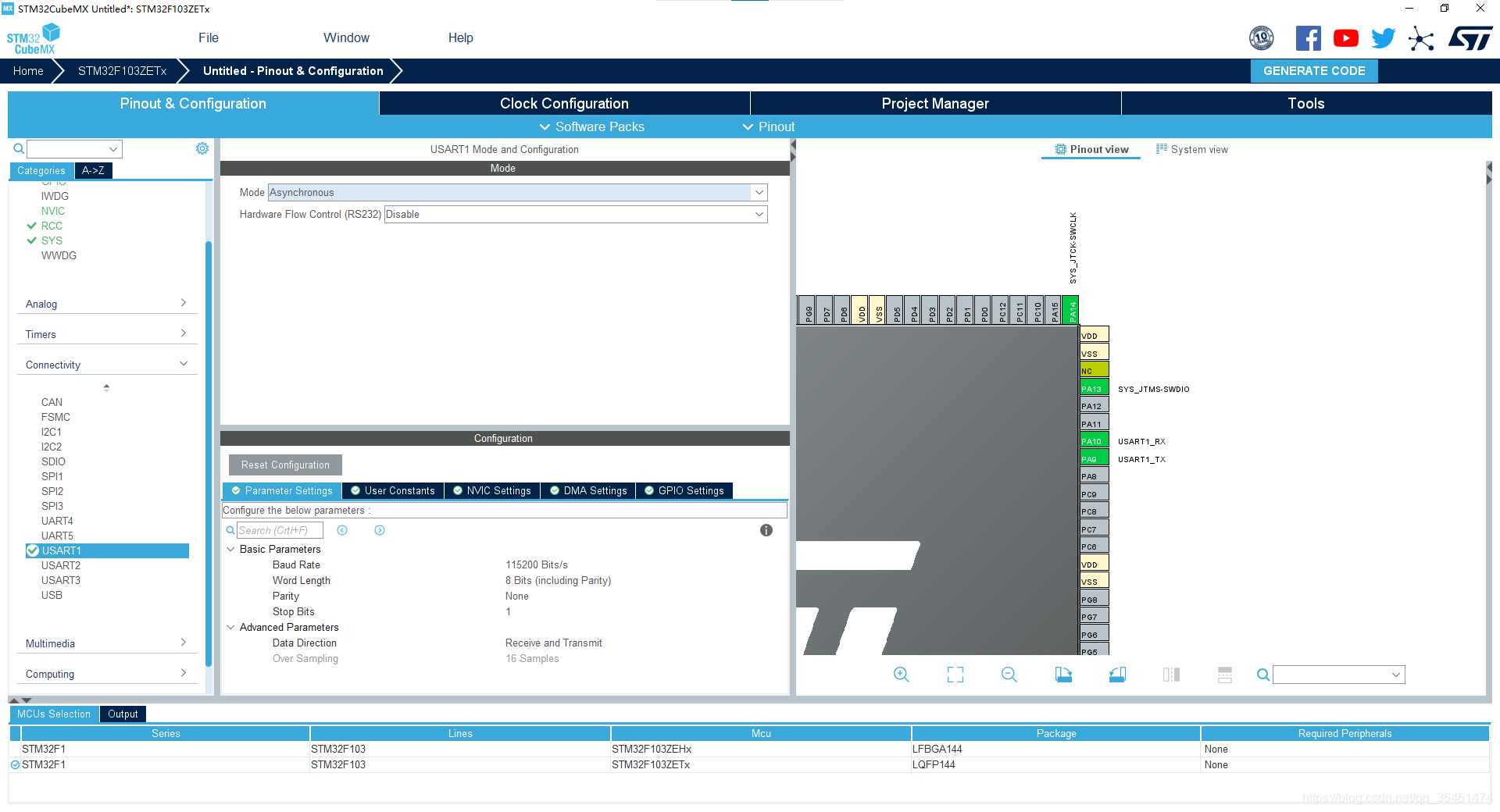Click the GENERATE CODE button

1314,70
